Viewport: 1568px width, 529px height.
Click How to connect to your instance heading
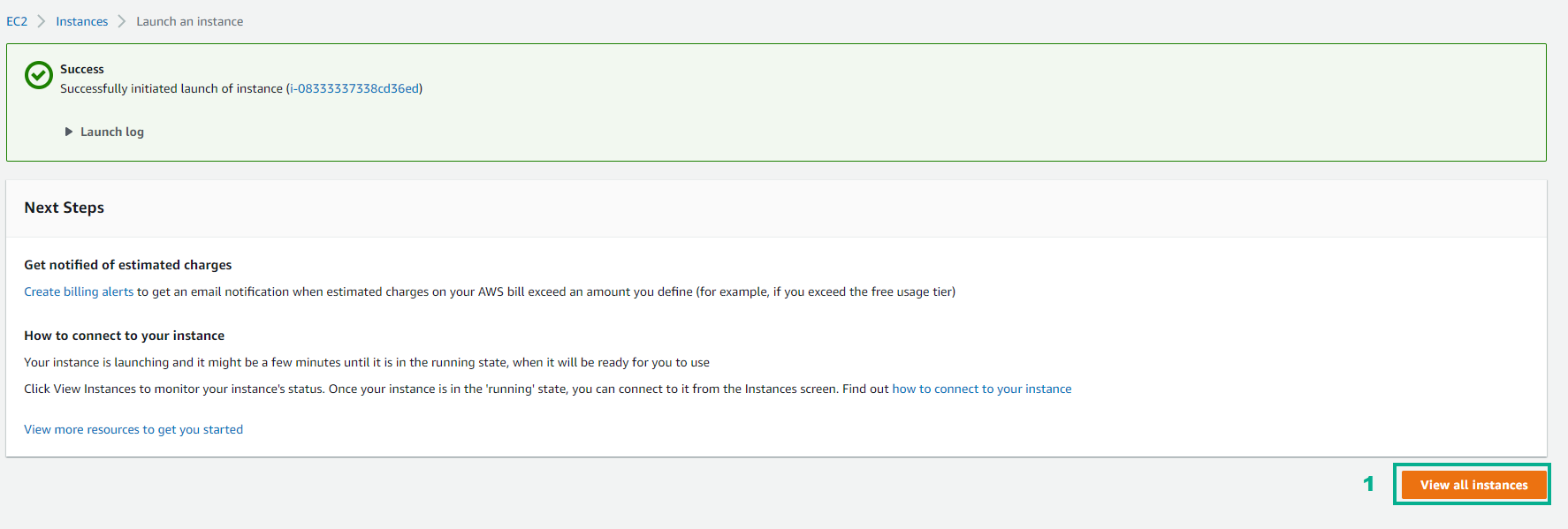point(125,336)
